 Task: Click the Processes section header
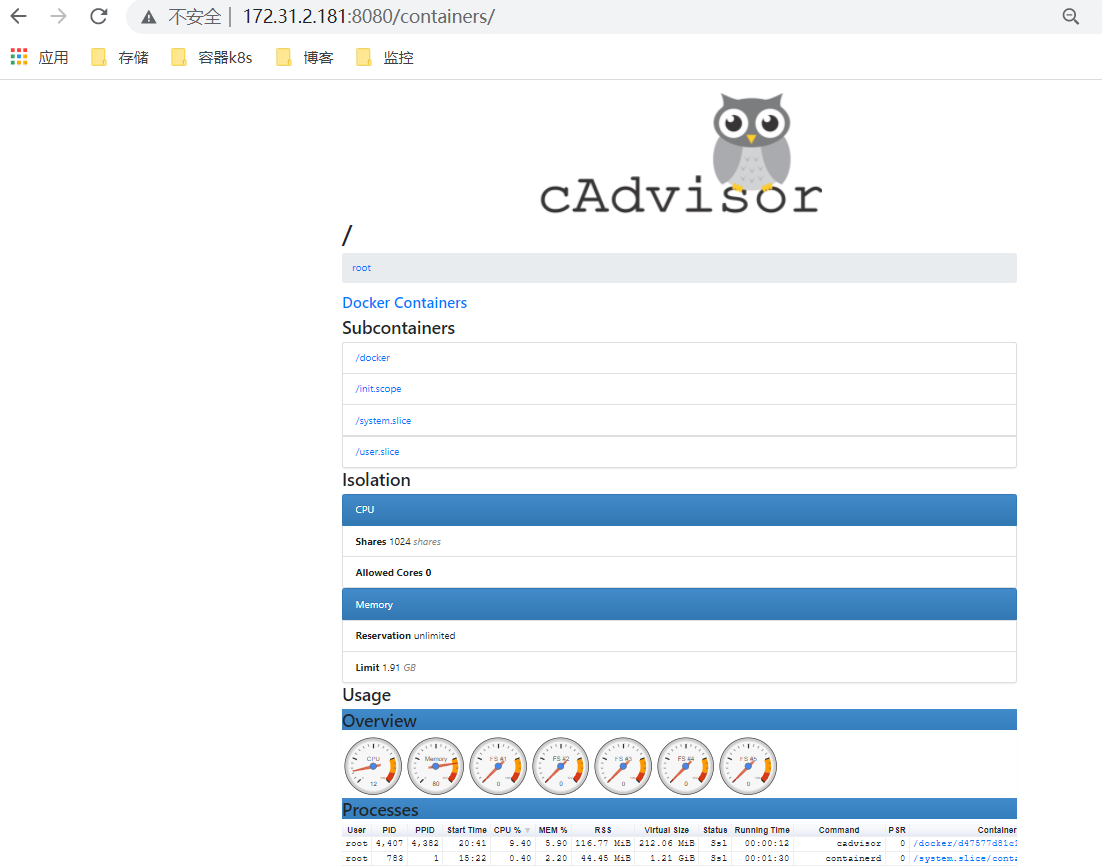point(679,809)
